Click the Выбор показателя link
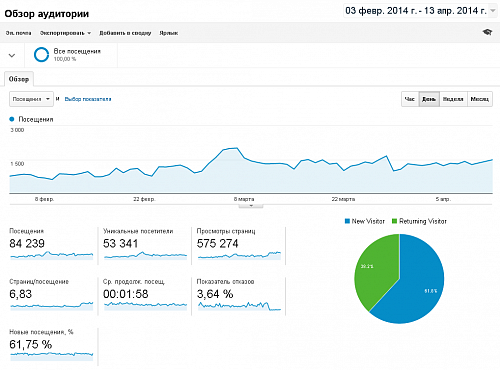Image resolution: width=500 pixels, height=370 pixels. tap(88, 99)
